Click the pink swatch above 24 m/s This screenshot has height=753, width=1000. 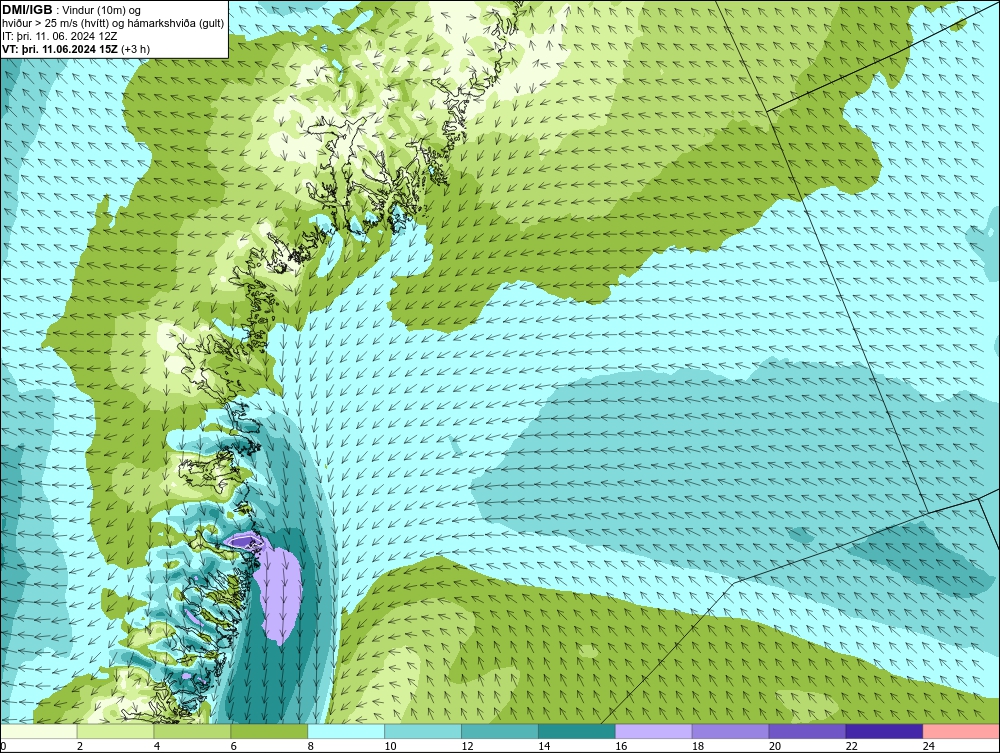pyautogui.click(x=961, y=731)
